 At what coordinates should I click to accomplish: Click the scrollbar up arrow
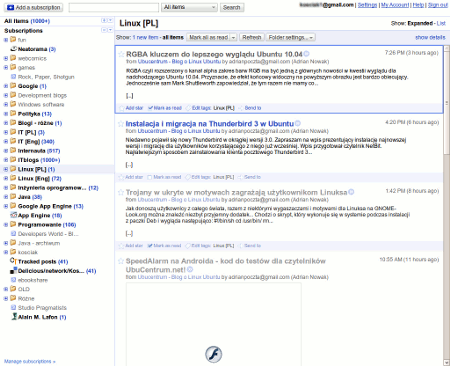point(446,48)
